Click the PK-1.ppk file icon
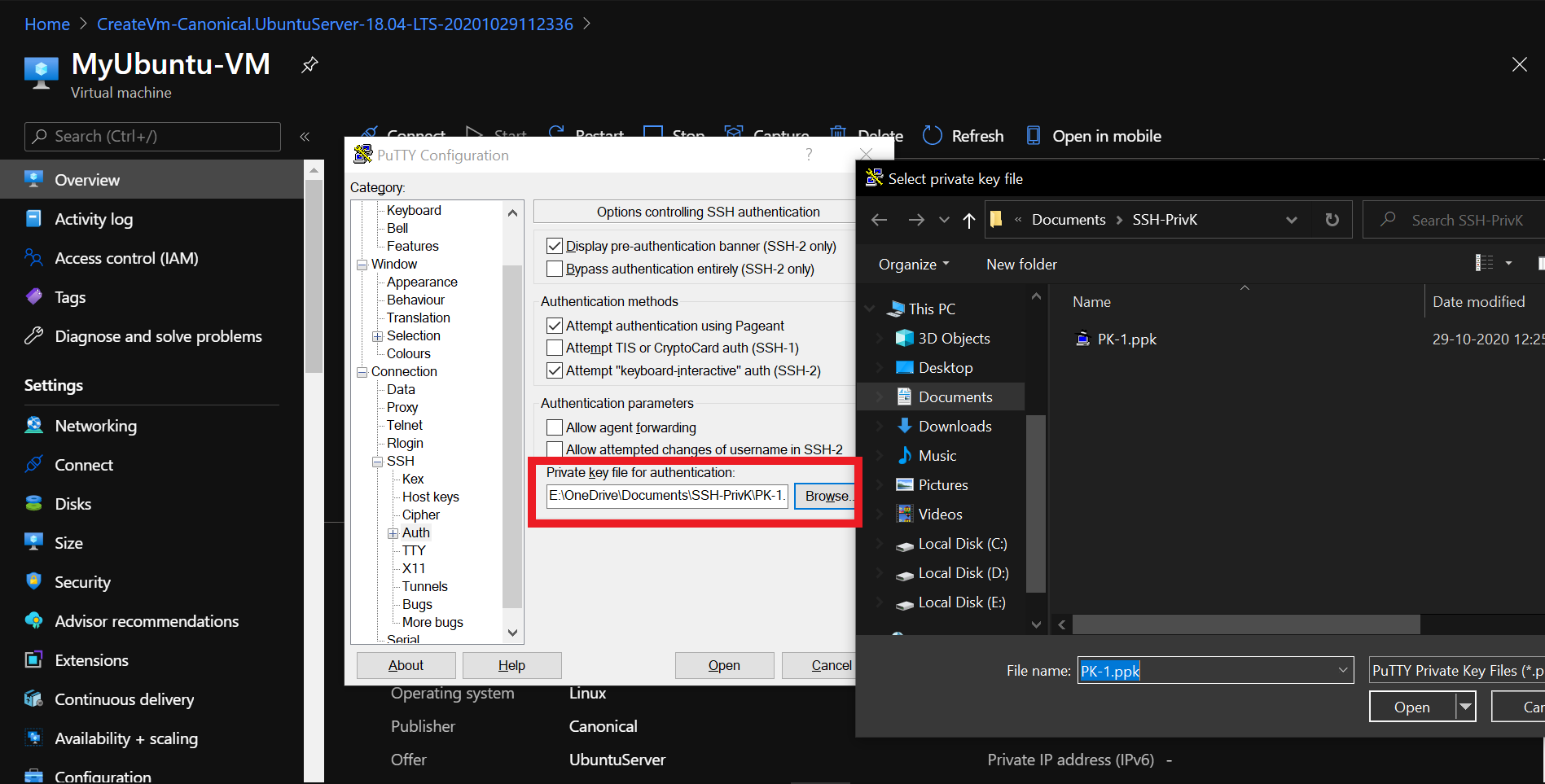This screenshot has height=784, width=1545. [x=1082, y=339]
